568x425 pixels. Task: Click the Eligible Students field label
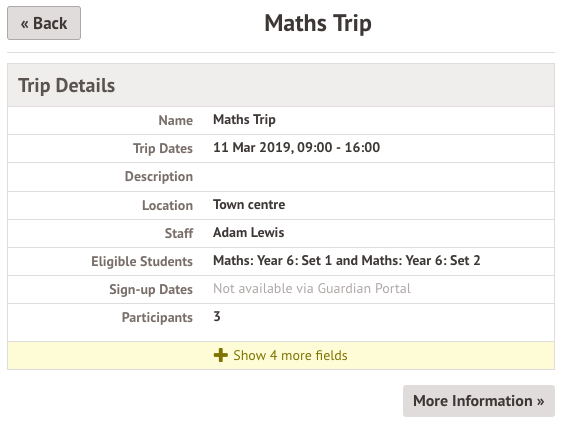[142, 261]
